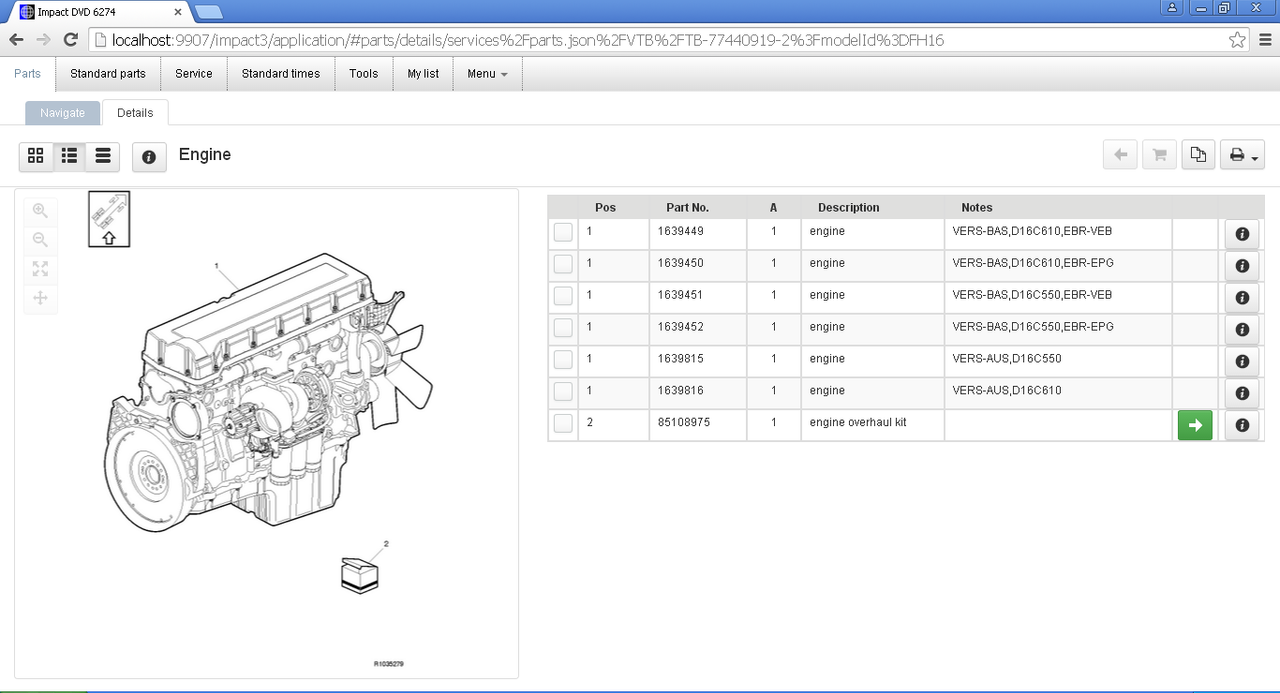This screenshot has width=1280, height=693.
Task: Switch to compact lines view
Action: [103, 156]
